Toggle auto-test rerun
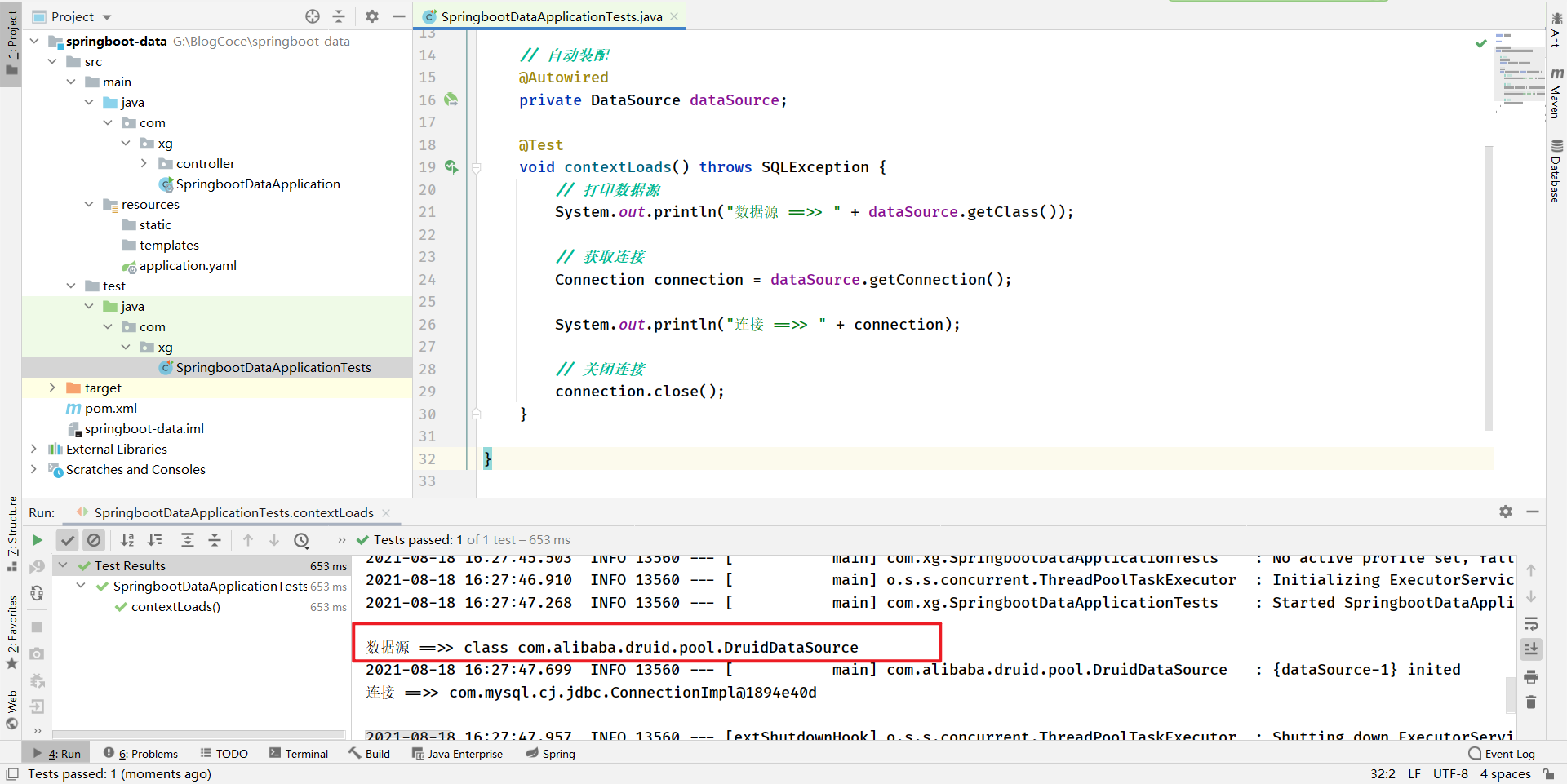 click(x=37, y=593)
